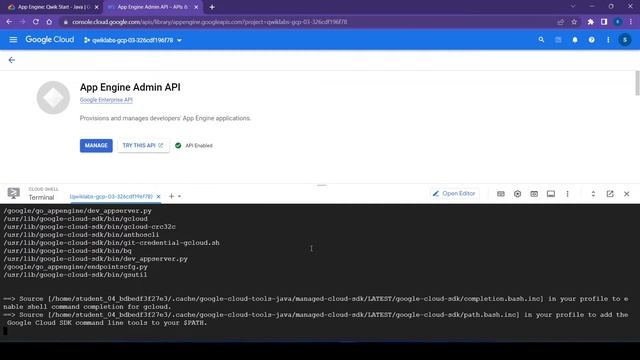
Task: Open Cloud Shell in a new window
Action: 610,194
